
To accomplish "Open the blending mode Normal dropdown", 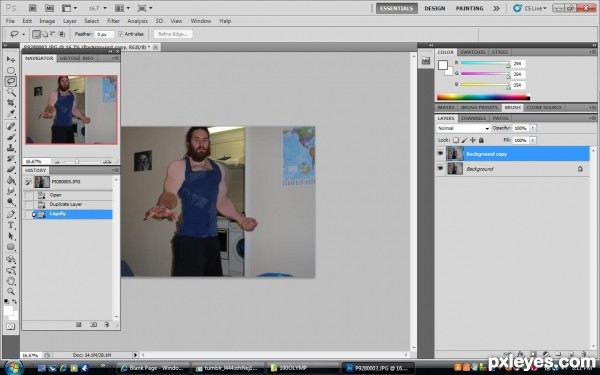I will (463, 128).
